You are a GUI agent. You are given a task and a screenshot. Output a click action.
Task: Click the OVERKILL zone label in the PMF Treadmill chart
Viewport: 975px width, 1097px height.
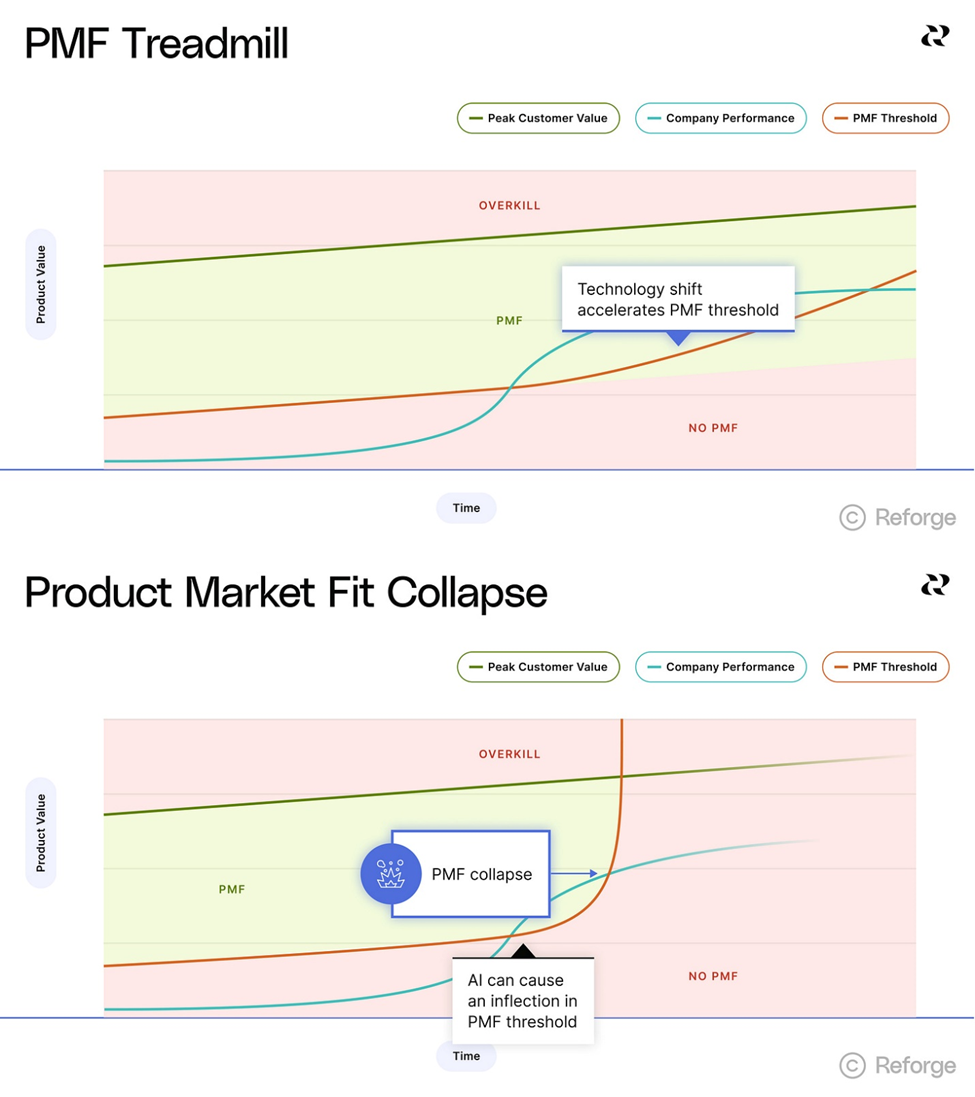(509, 206)
